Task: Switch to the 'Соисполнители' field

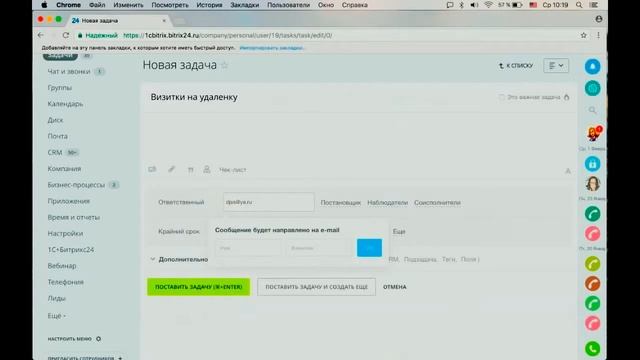Action: 437,202
